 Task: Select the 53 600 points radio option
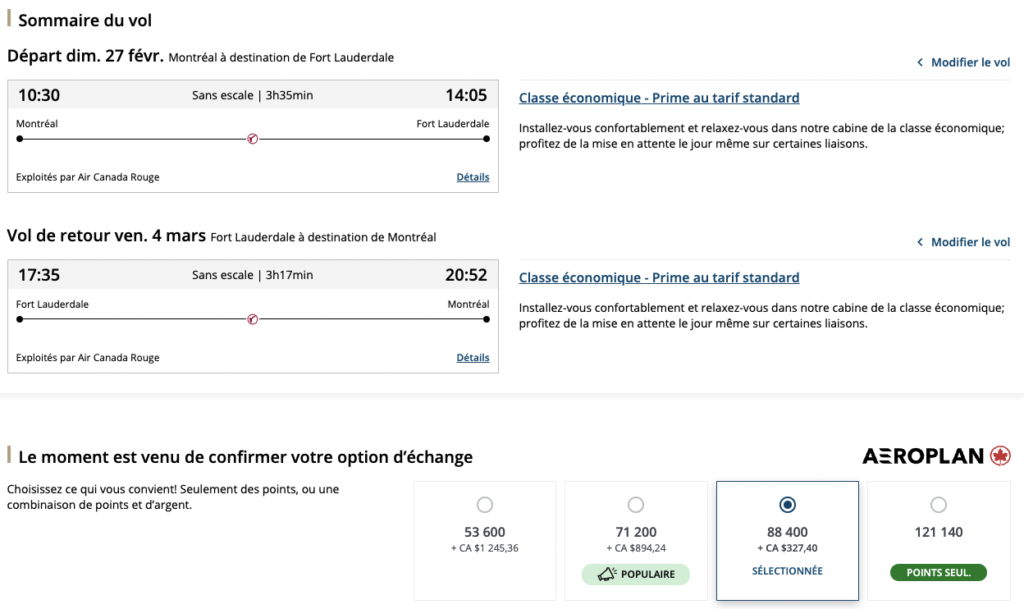point(485,505)
